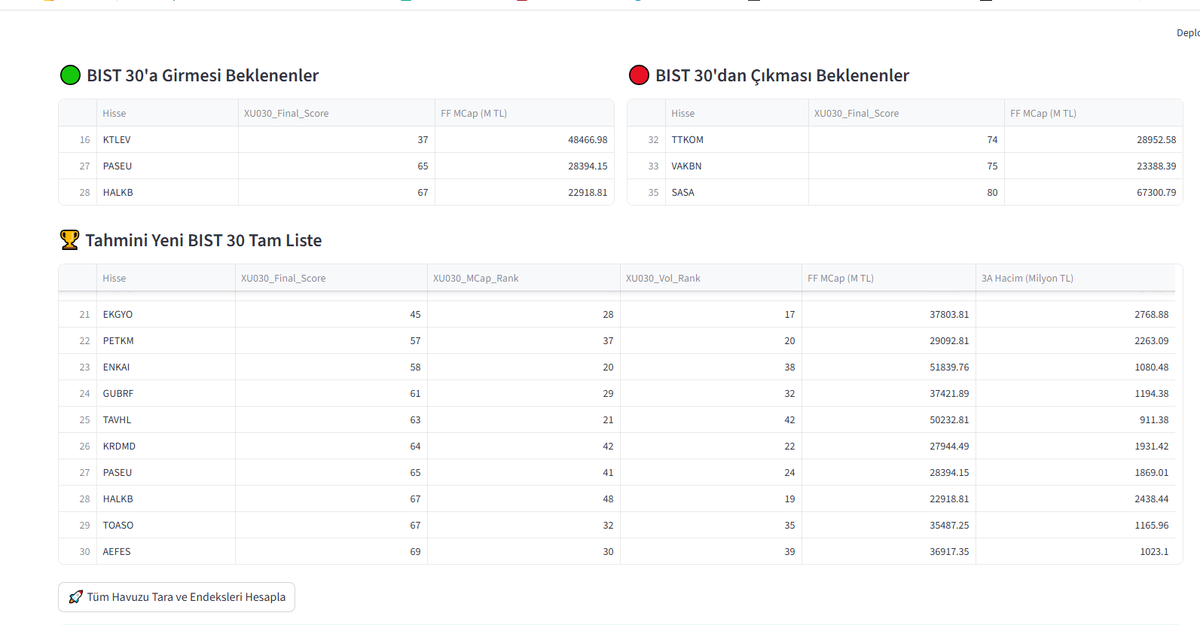1200x625 pixels.
Task: Sort Girmesi Beklenenler table by Hisse header
Action: coord(167,113)
